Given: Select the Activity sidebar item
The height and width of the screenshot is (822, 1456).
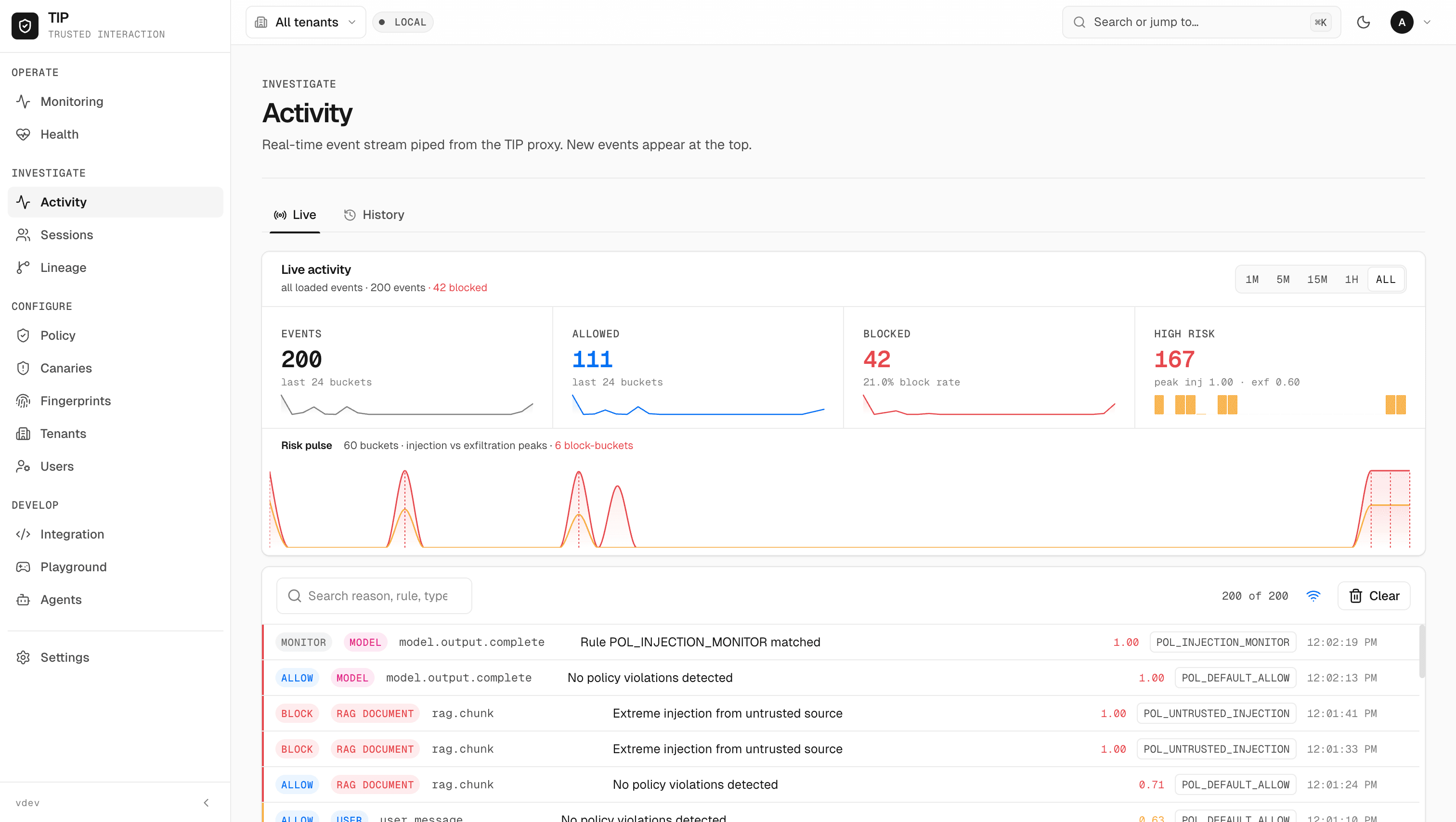Looking at the screenshot, I should [x=115, y=202].
